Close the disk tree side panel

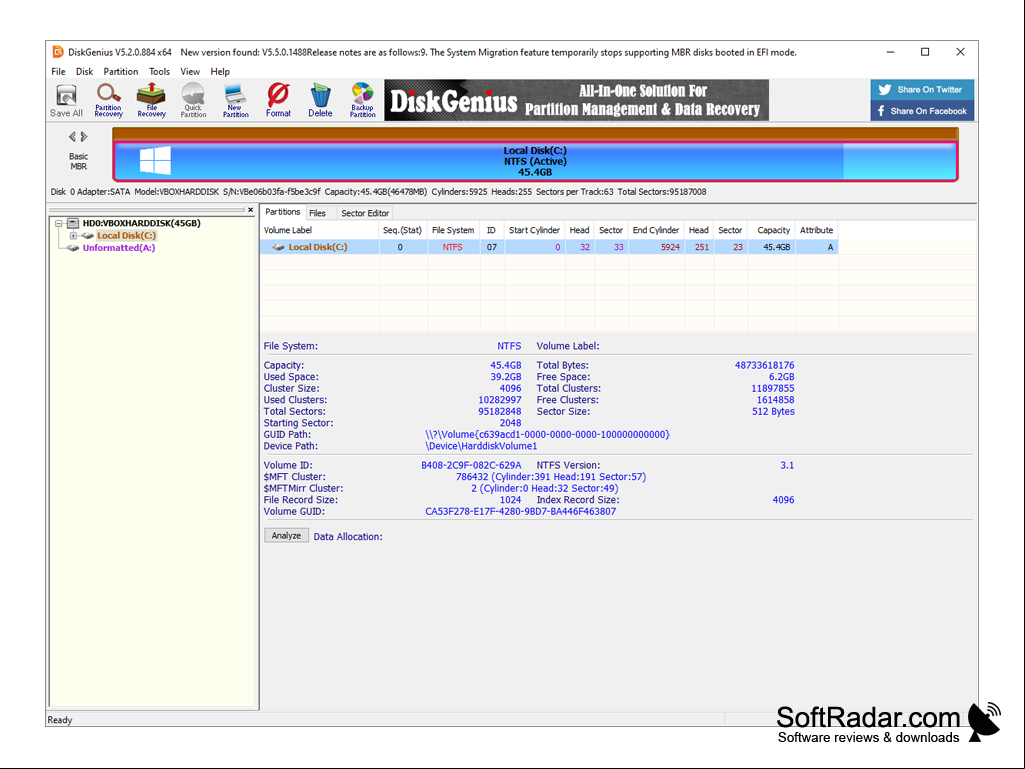click(x=250, y=210)
